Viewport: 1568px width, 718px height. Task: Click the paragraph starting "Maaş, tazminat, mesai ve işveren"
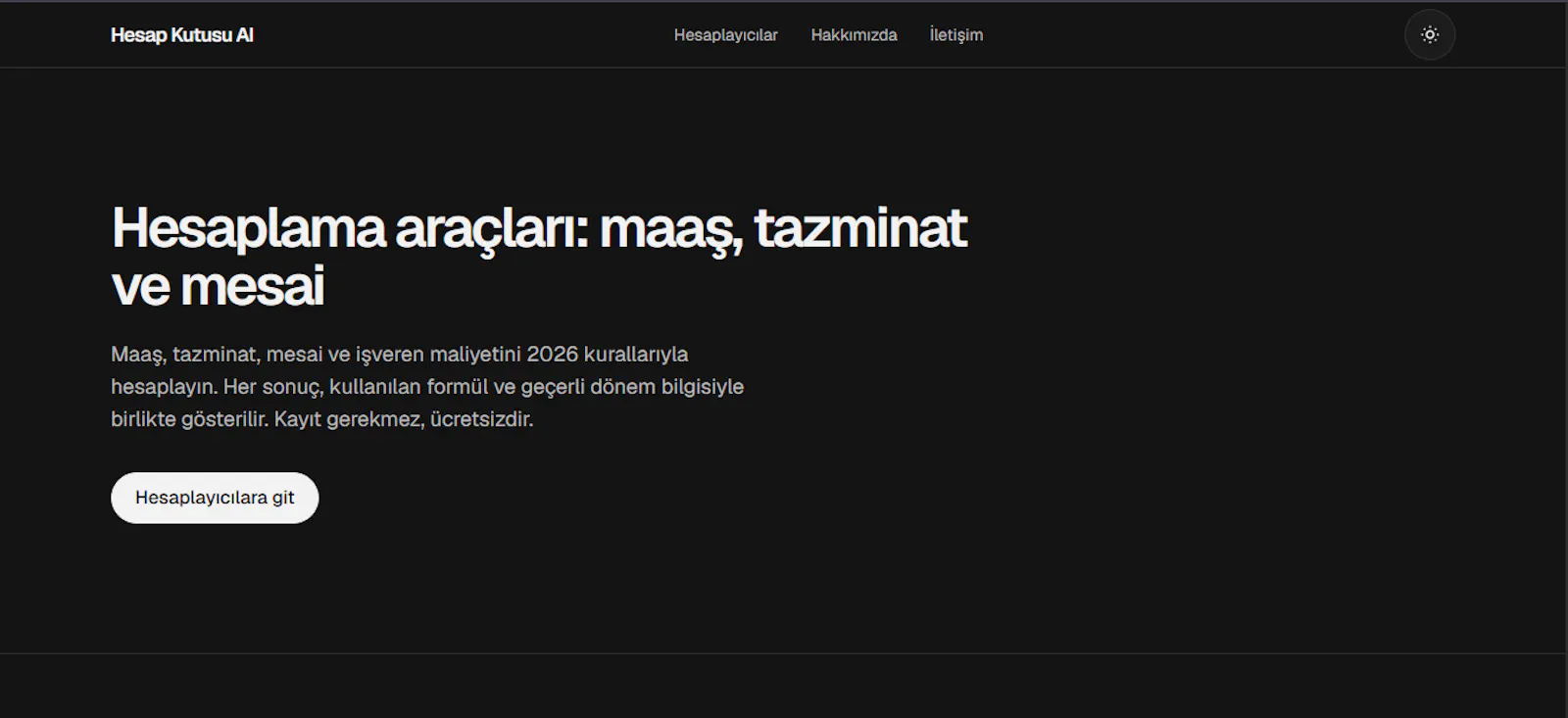pyautogui.click(x=427, y=387)
